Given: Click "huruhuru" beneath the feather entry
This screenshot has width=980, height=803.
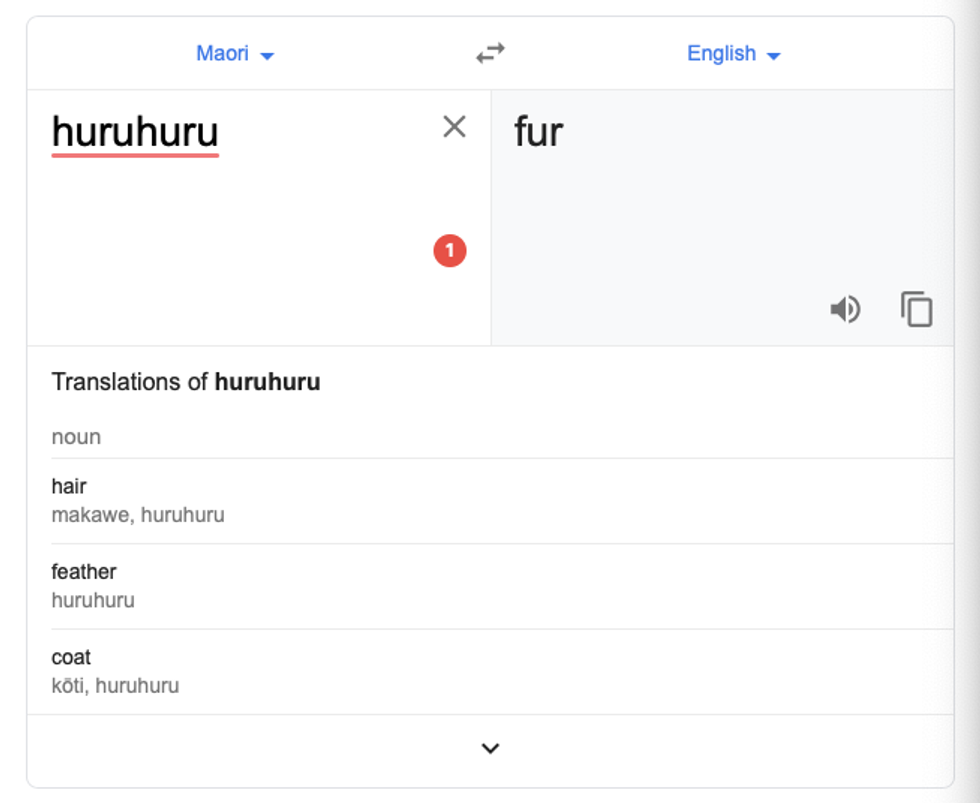Looking at the screenshot, I should pos(93,601).
